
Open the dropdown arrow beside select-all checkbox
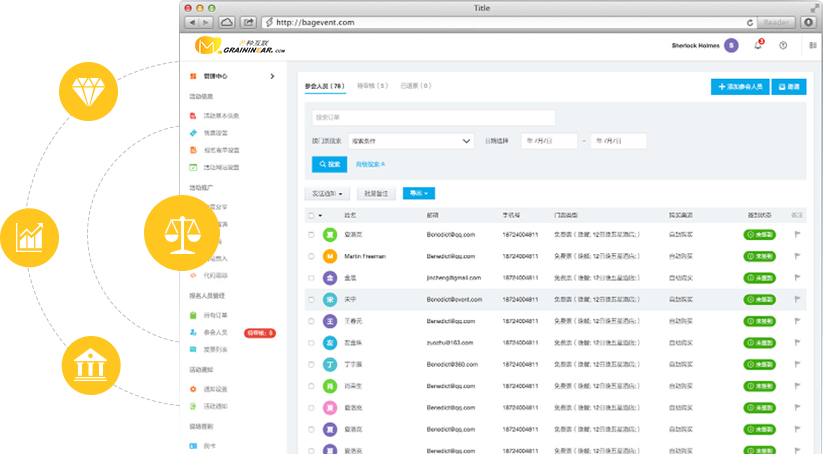[x=320, y=215]
